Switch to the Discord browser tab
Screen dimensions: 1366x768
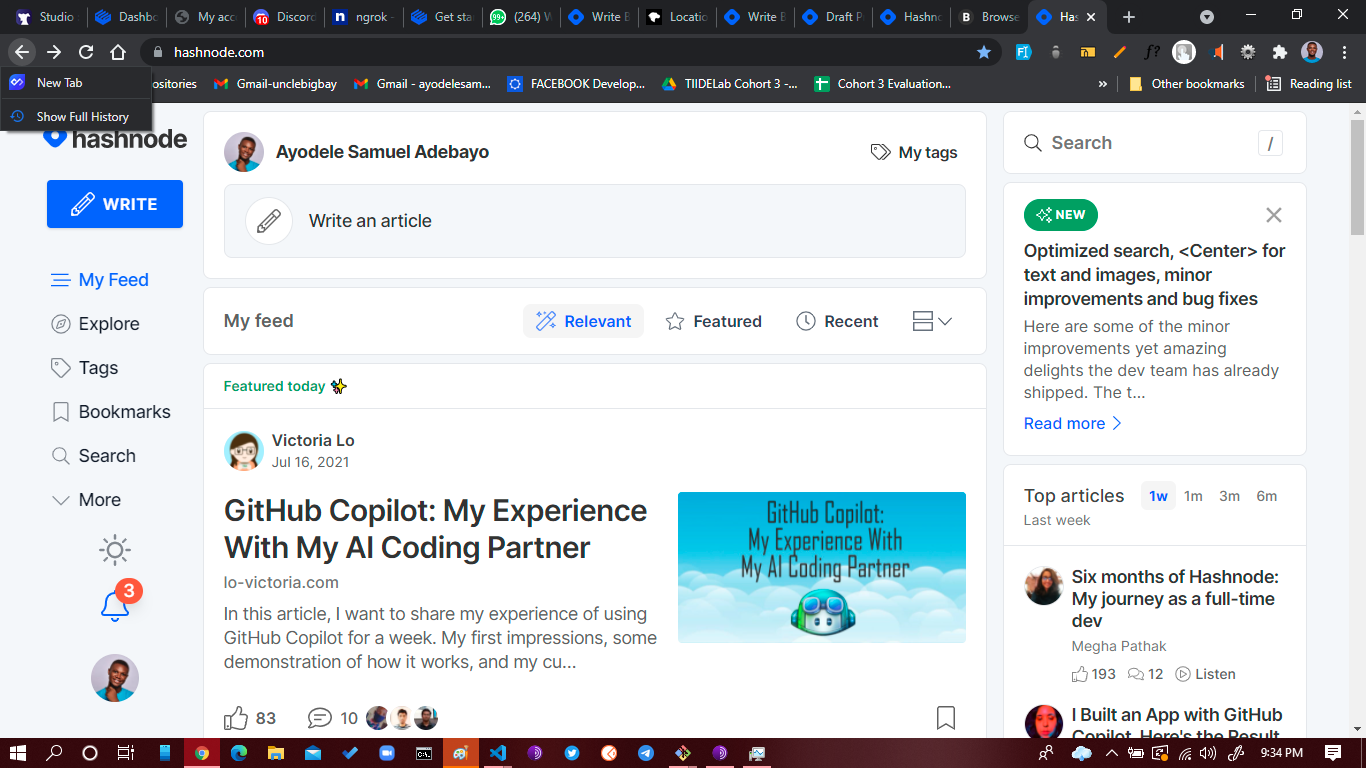[x=284, y=17]
